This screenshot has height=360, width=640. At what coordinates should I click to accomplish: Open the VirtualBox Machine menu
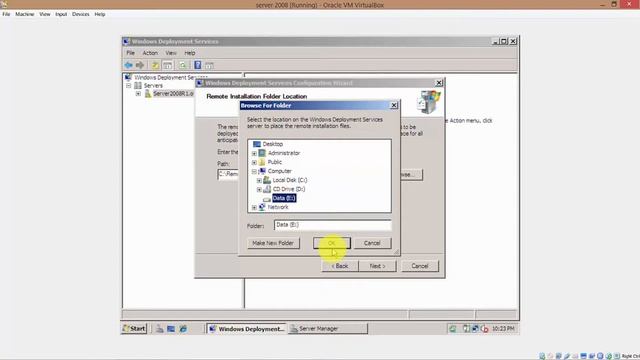click(24, 14)
